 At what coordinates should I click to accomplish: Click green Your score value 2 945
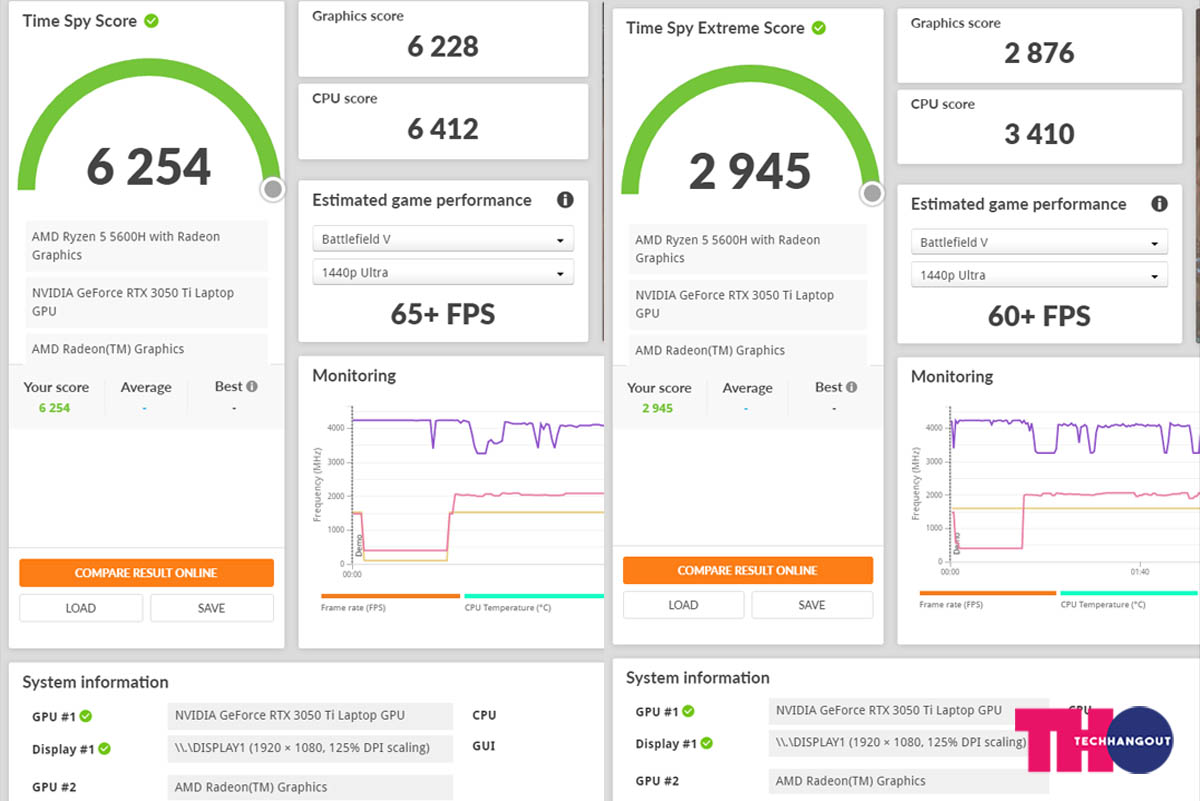pyautogui.click(x=657, y=408)
